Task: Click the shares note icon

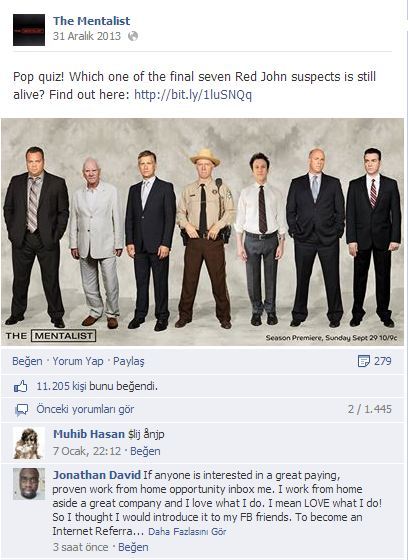Action: pyautogui.click(x=364, y=361)
